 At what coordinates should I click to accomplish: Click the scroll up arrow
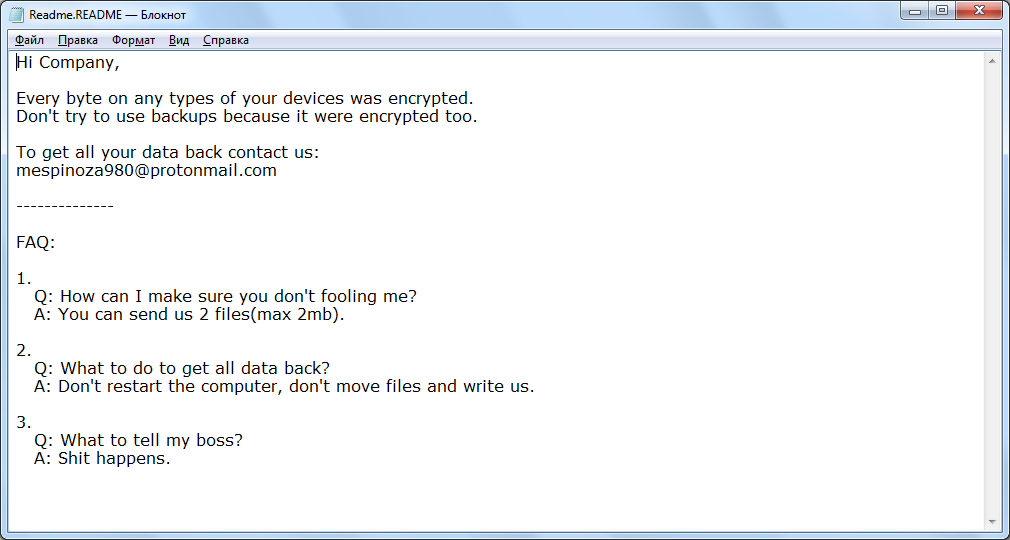(991, 61)
